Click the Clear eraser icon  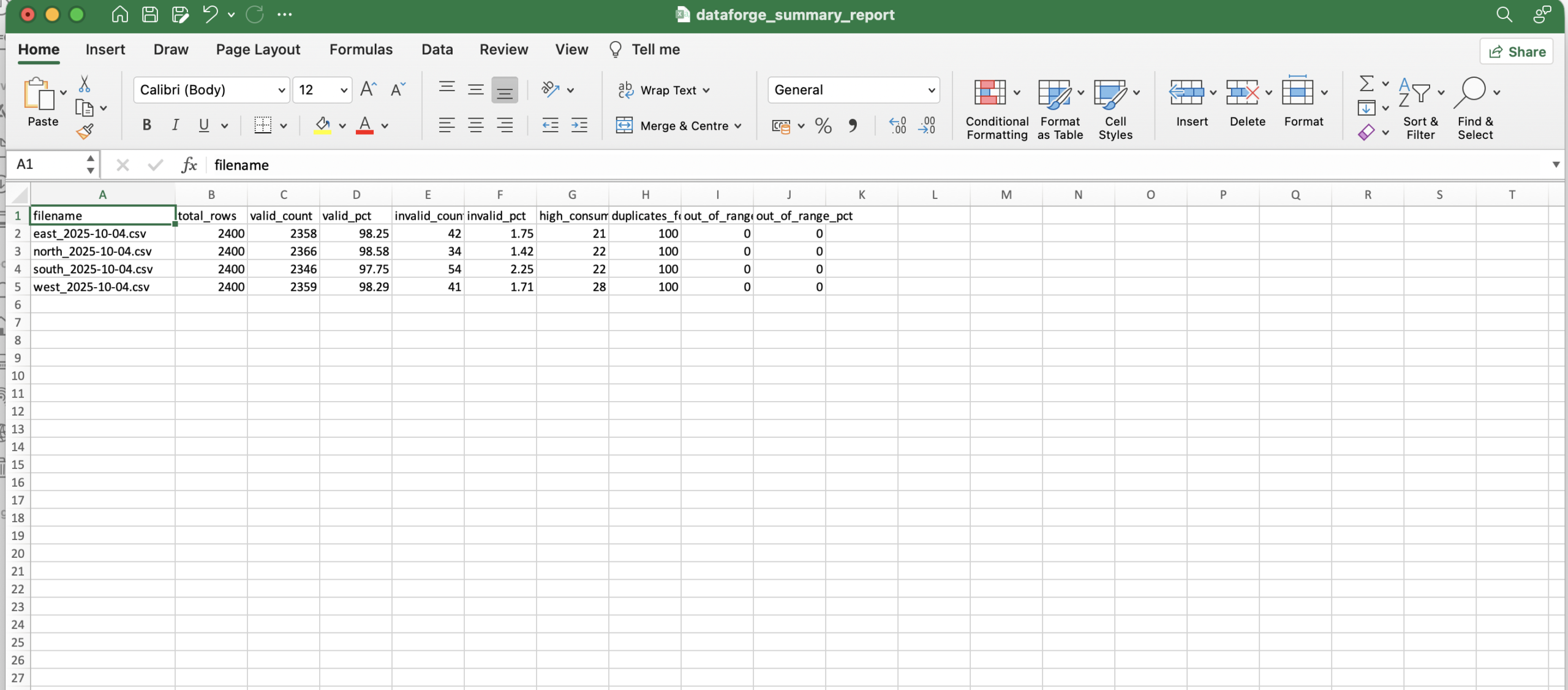tap(1366, 132)
